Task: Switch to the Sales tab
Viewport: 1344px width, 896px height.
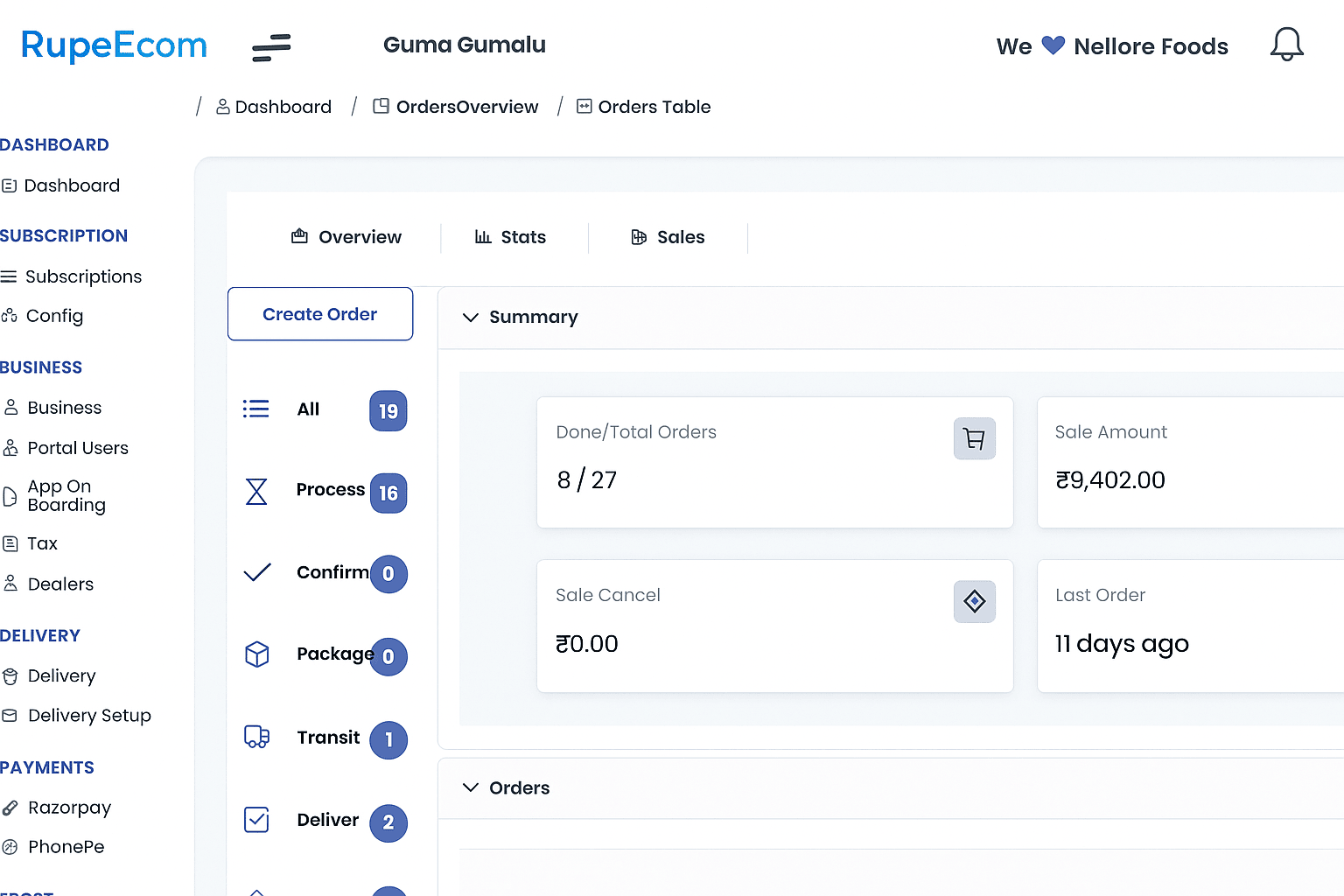Action: (669, 236)
